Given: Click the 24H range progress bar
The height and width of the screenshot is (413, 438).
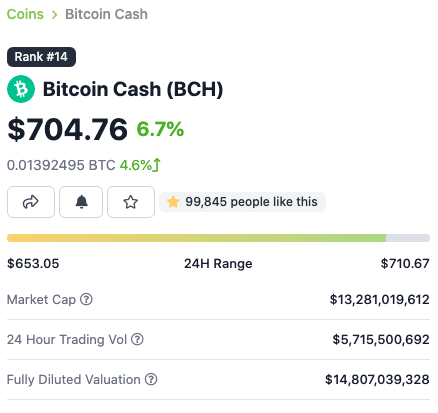Looking at the screenshot, I should tap(218, 238).
